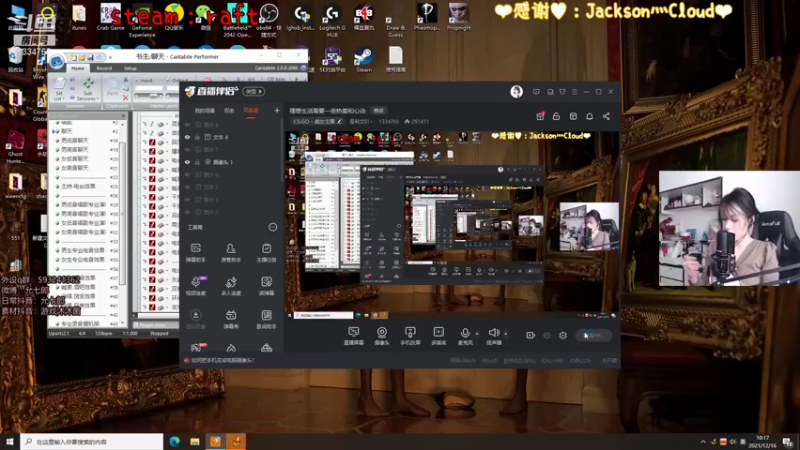Select the highlighted orange scene tab

click(x=251, y=110)
